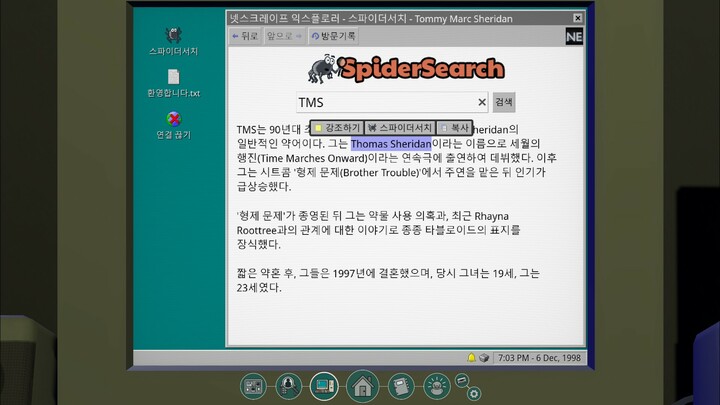720x405 pixels.
Task: Open 방문기록 browsing history
Action: (333, 36)
